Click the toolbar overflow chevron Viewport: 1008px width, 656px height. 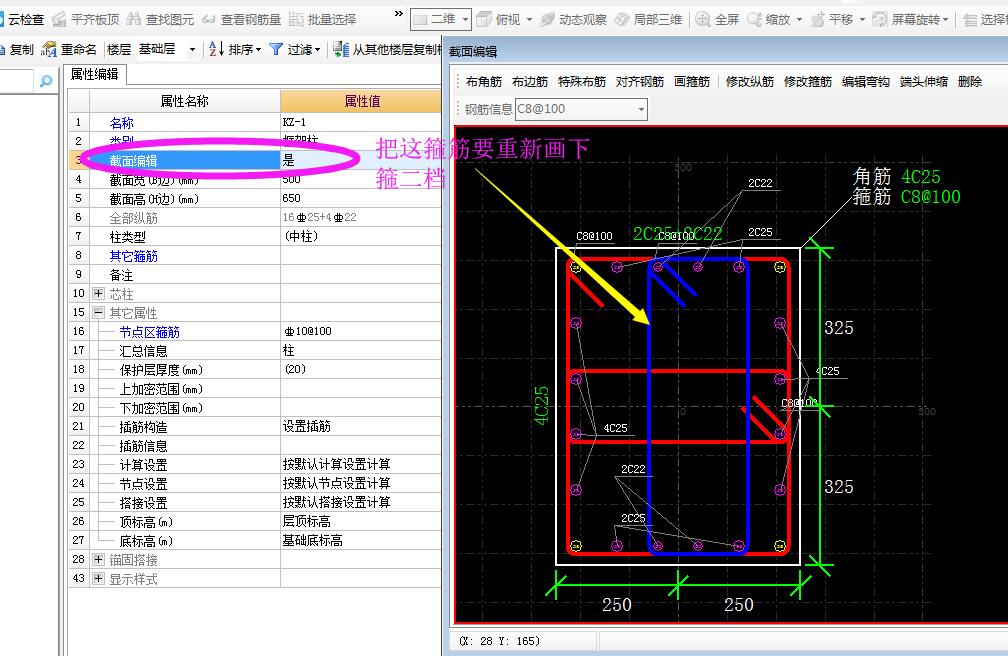tap(399, 14)
